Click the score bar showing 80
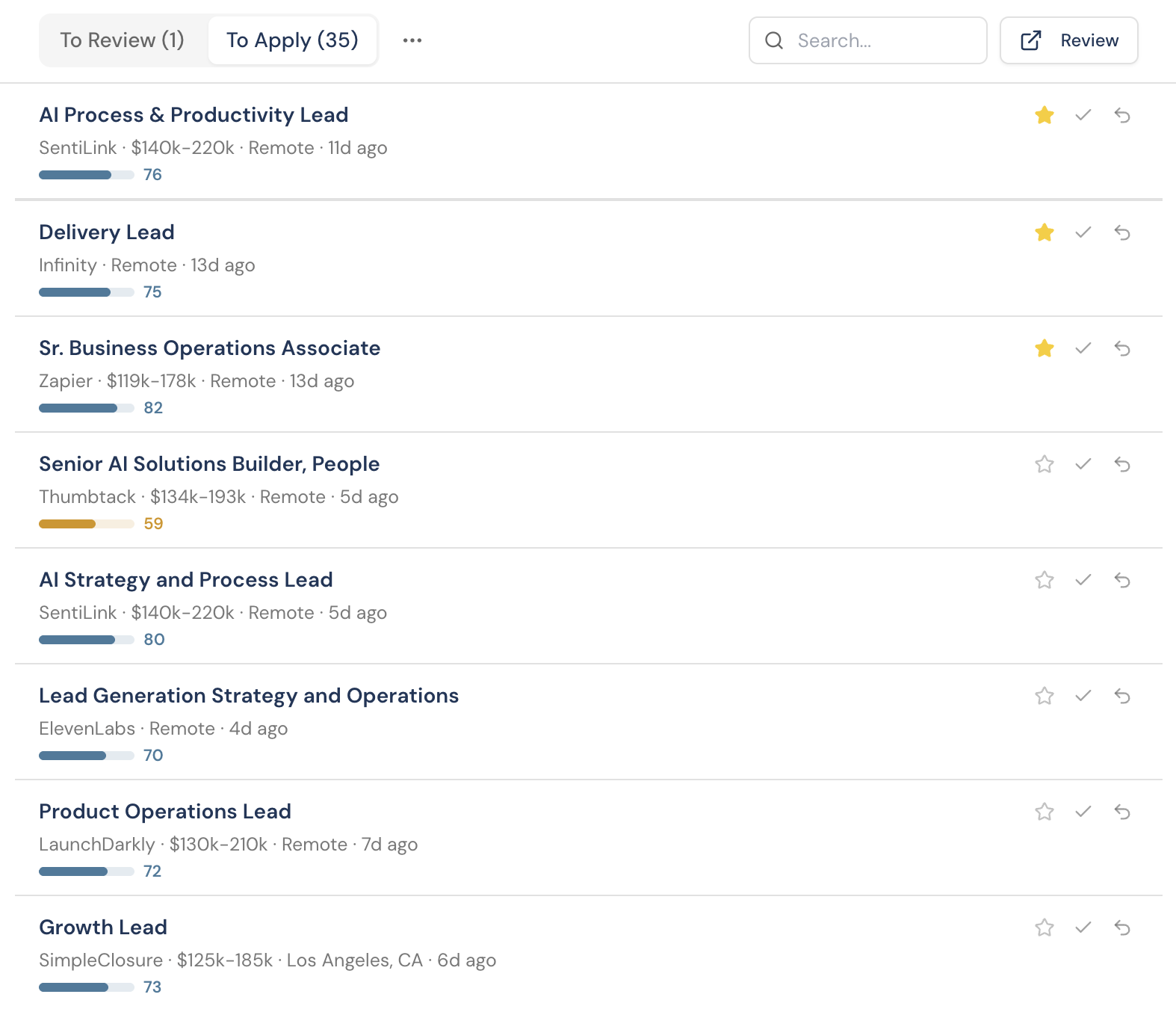Viewport: 1176px width, 1009px height. click(87, 640)
